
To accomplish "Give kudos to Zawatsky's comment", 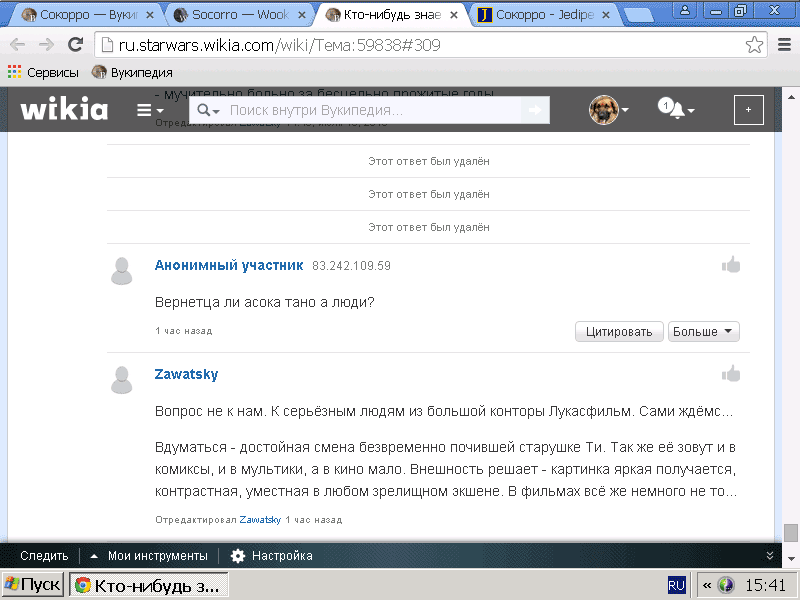I will pos(731,373).
